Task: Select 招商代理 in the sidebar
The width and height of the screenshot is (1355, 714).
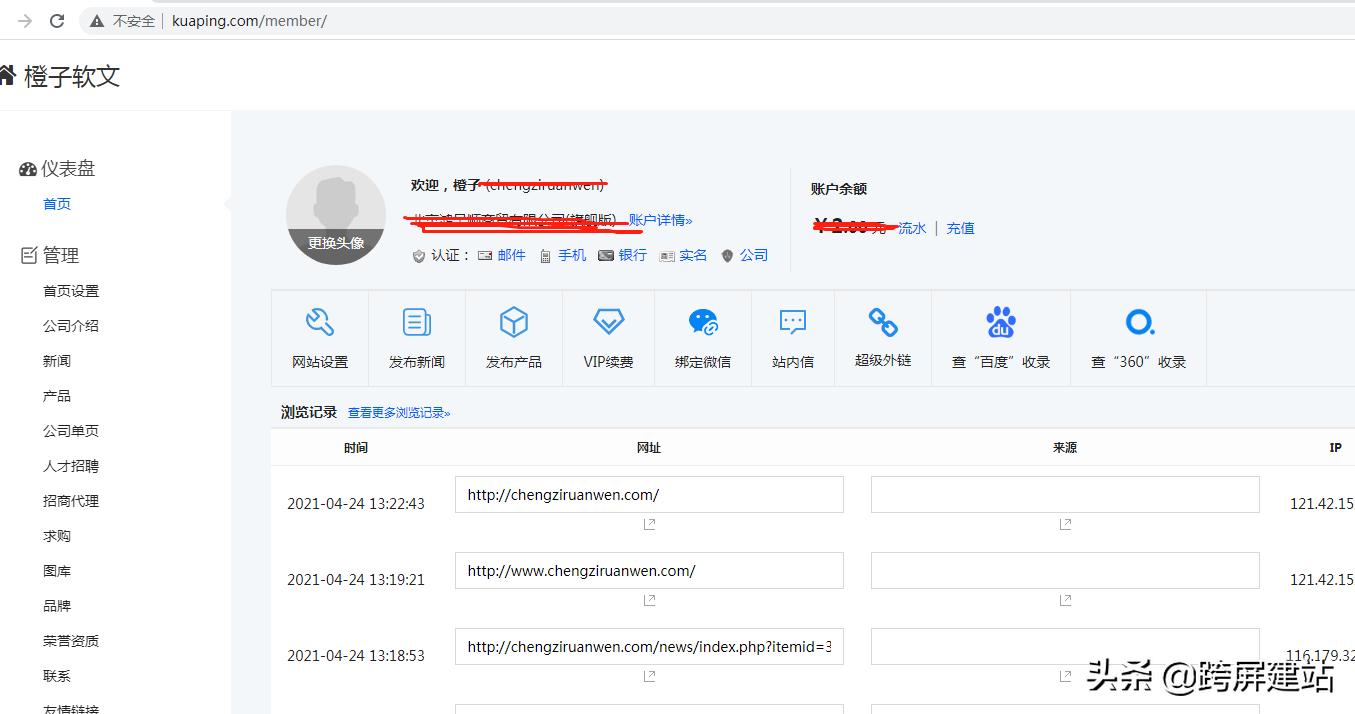Action: [x=71, y=501]
